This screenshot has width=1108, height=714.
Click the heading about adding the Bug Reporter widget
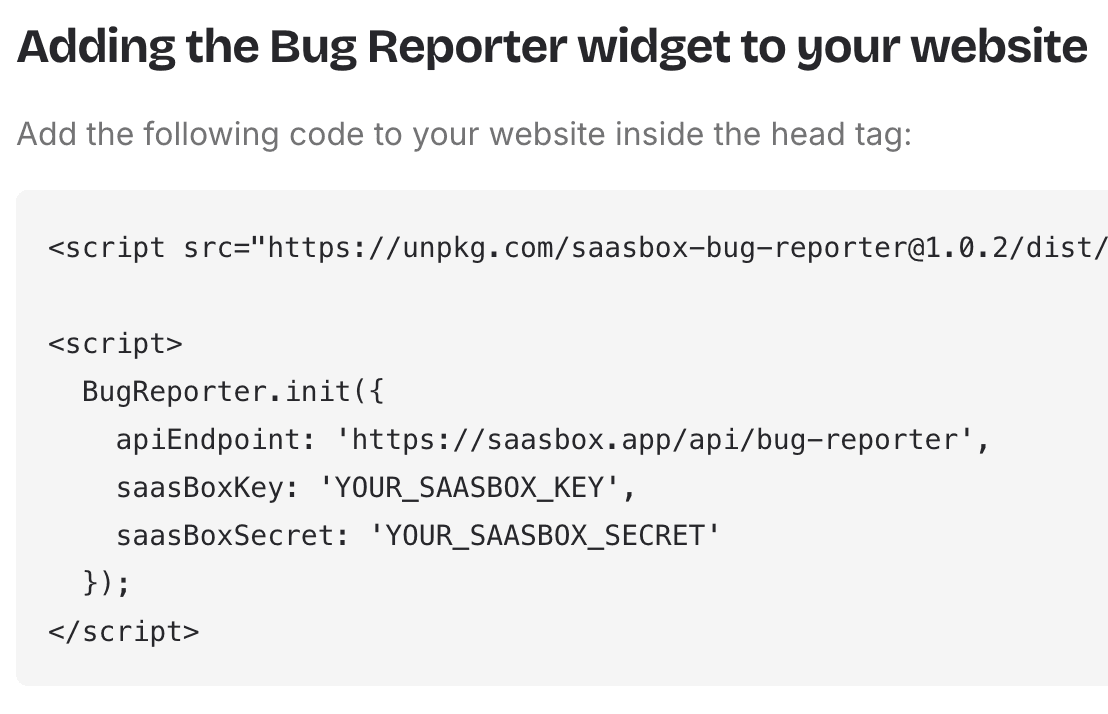(552, 47)
